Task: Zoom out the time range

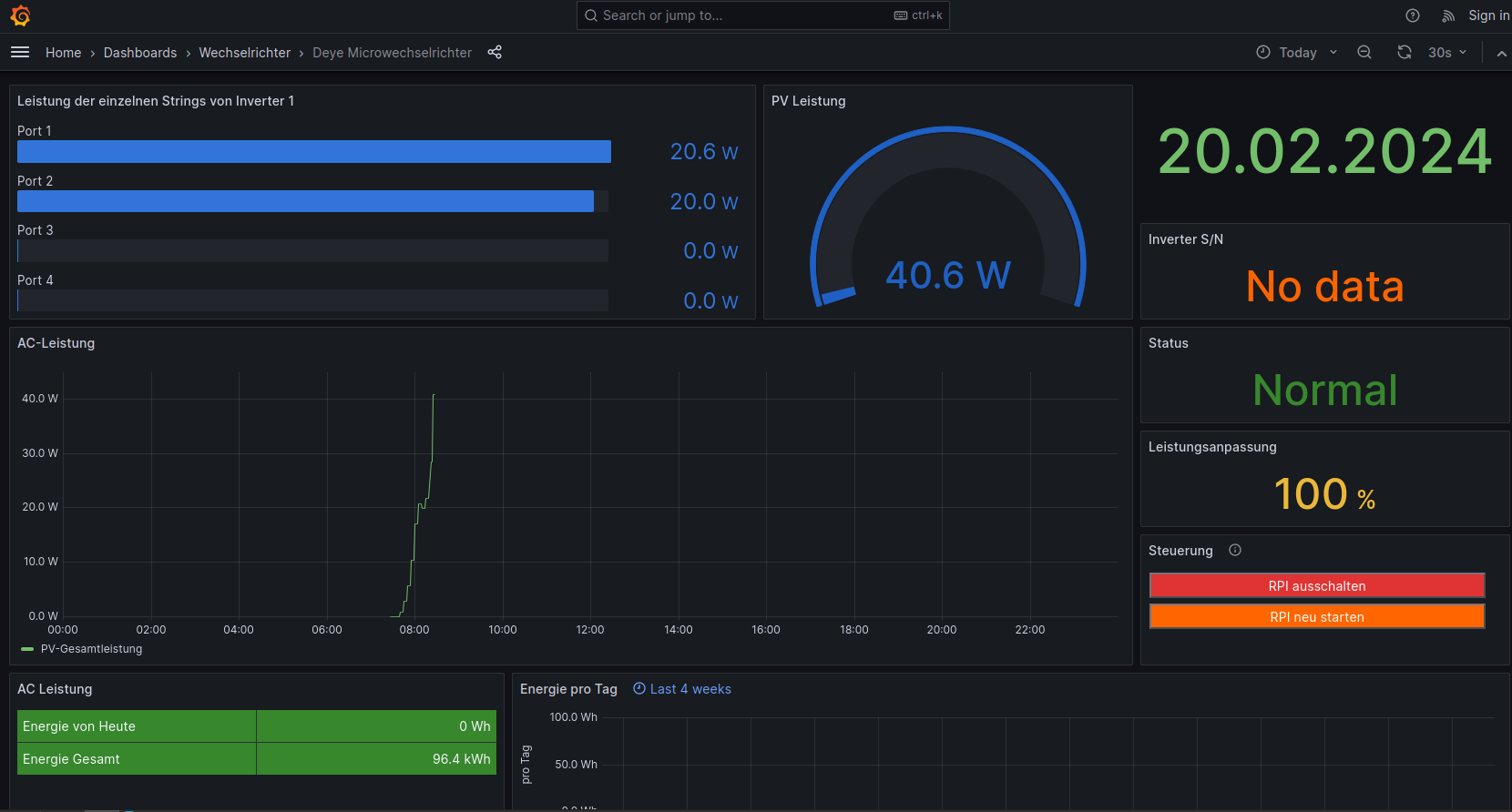Action: (x=1364, y=53)
